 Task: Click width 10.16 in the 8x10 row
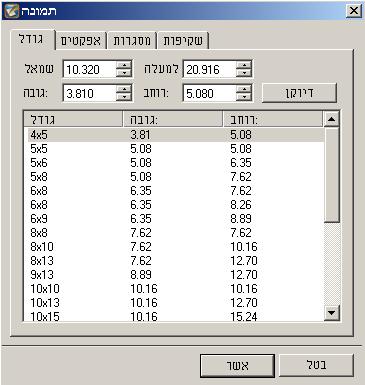tap(244, 247)
